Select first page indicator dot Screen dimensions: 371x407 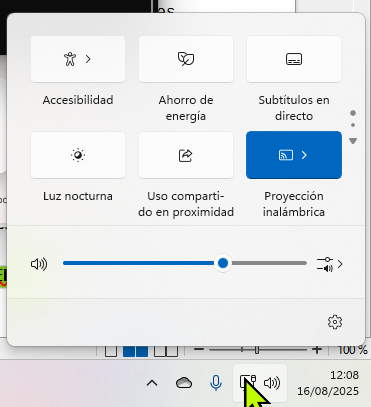[x=353, y=113]
